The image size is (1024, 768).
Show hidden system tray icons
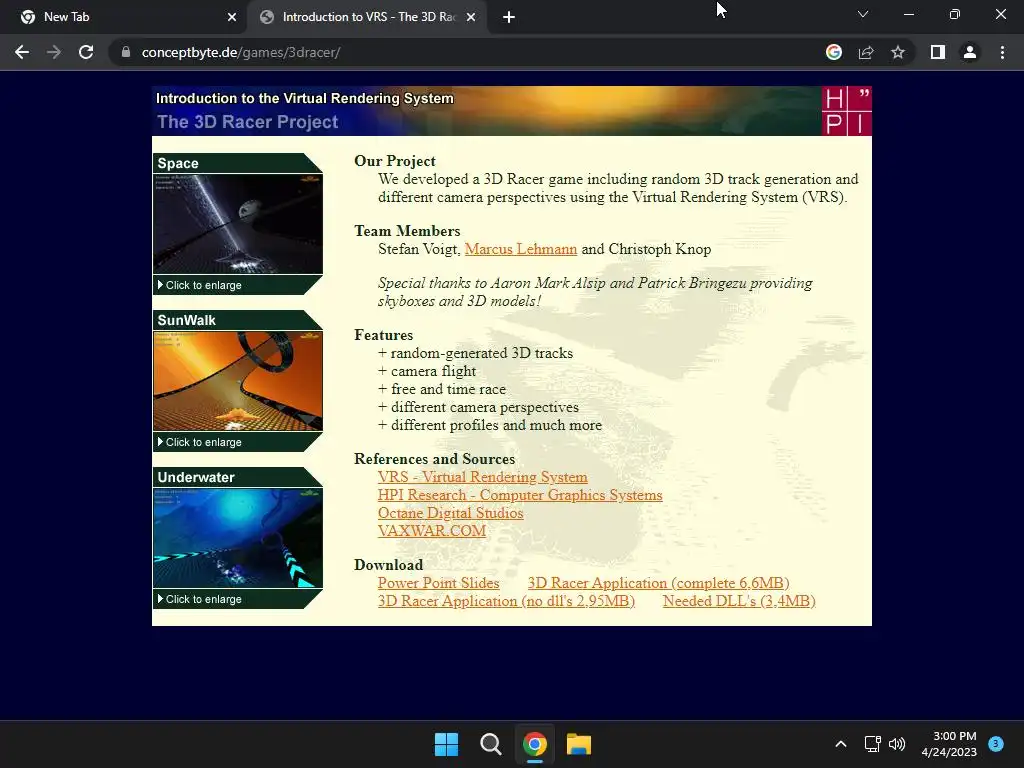pyautogui.click(x=841, y=744)
